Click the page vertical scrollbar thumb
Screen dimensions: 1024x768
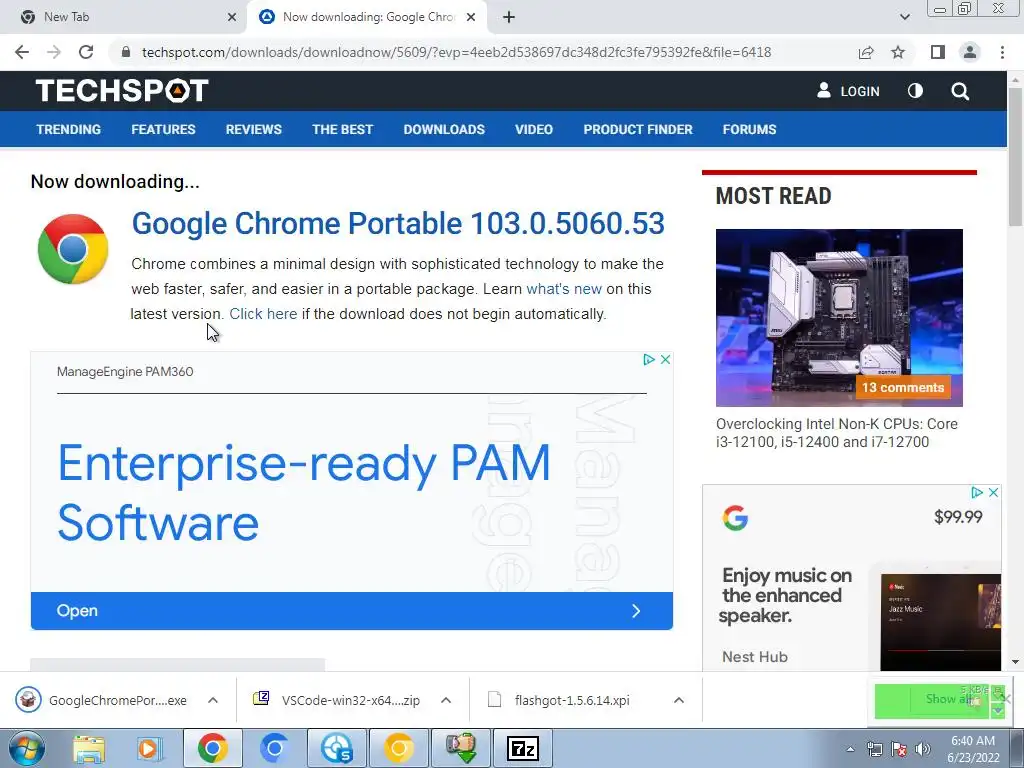pos(1016,157)
